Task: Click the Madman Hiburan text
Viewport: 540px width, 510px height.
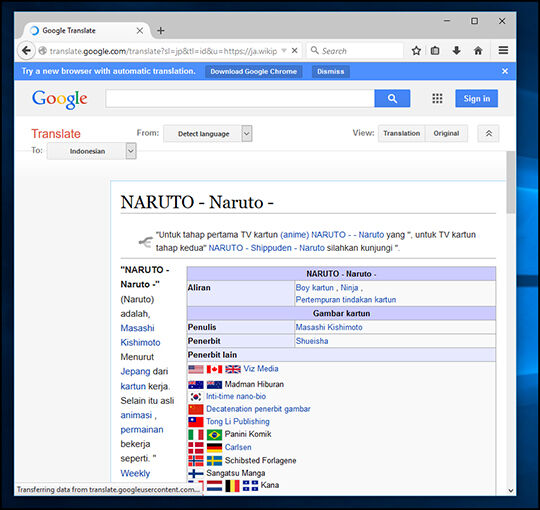Action: click(254, 384)
